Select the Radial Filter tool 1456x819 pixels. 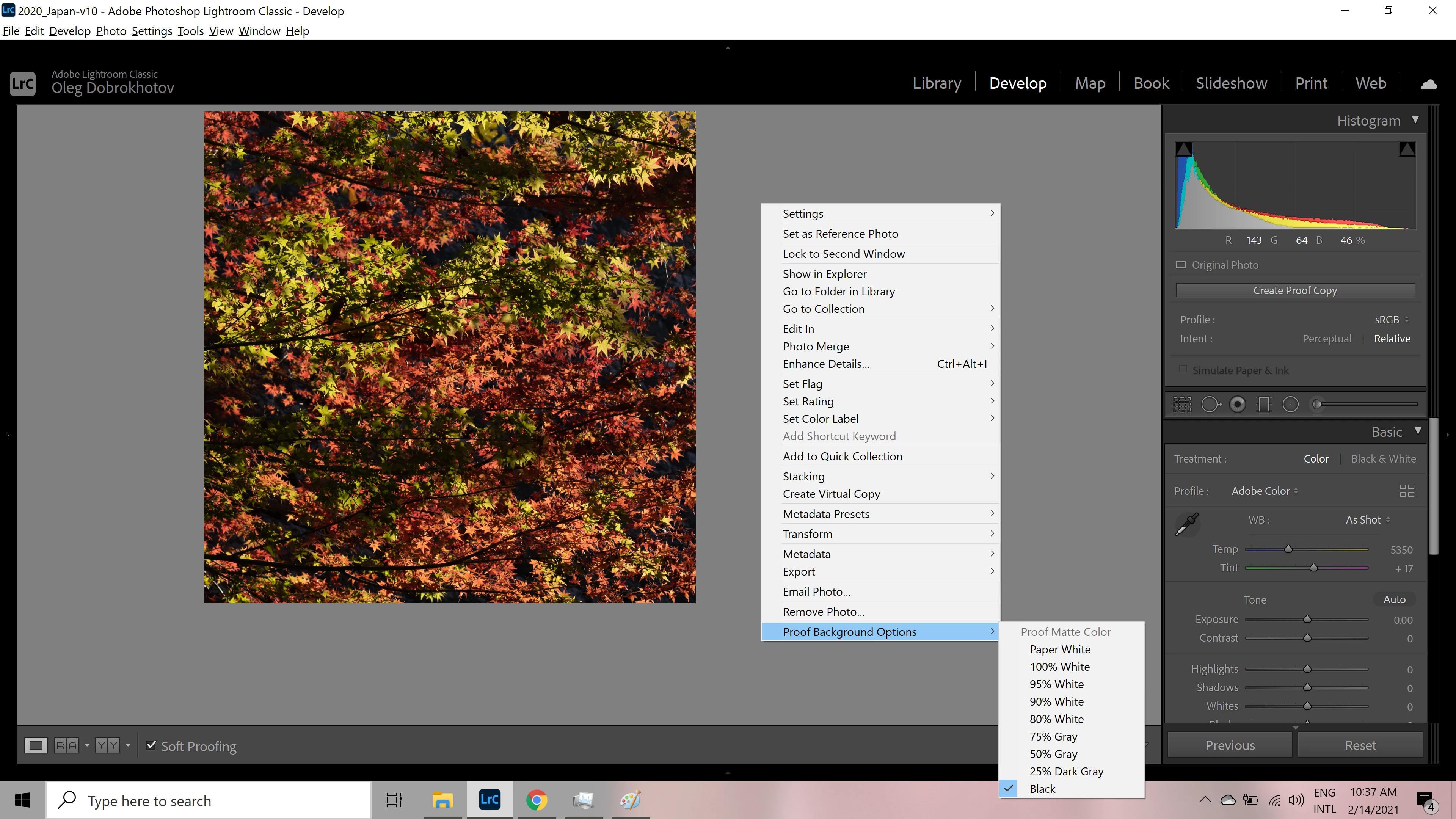click(x=1290, y=404)
